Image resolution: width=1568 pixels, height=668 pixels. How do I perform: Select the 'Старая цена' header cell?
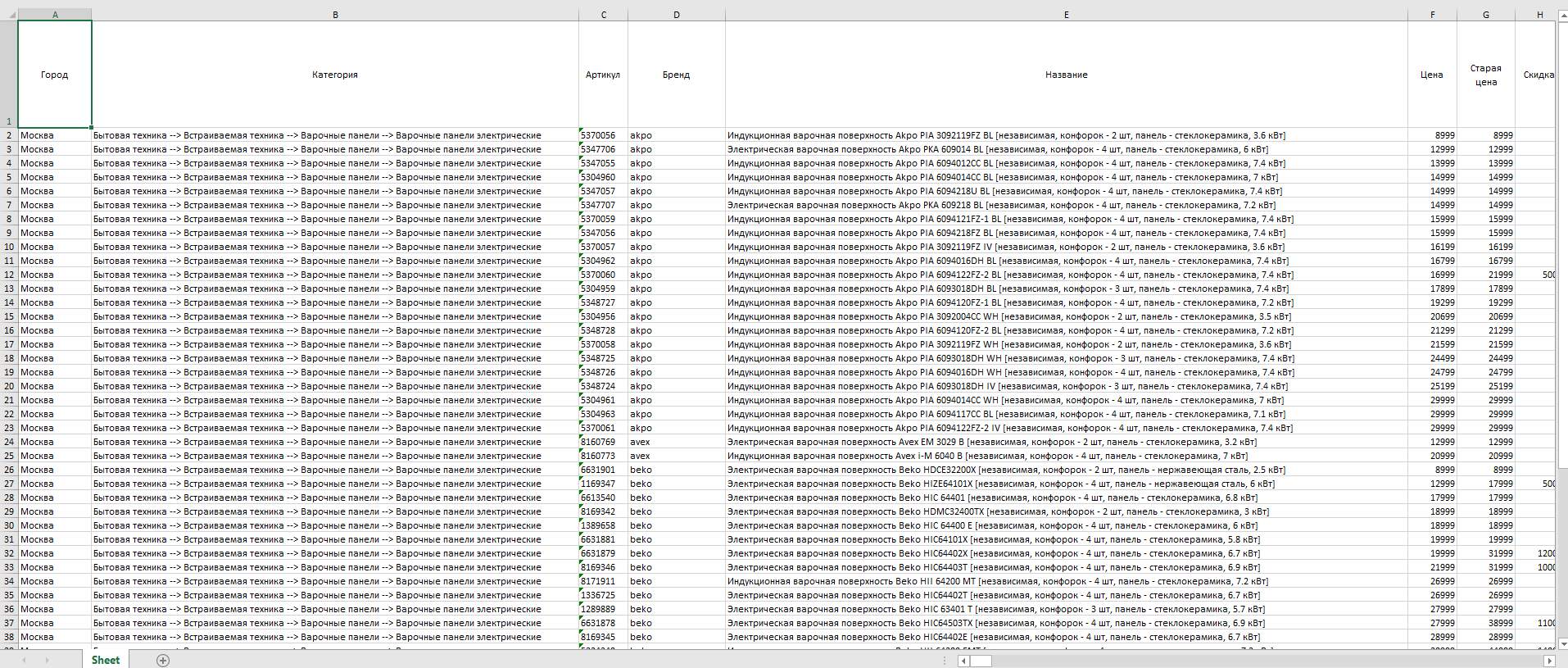pyautogui.click(x=1486, y=75)
